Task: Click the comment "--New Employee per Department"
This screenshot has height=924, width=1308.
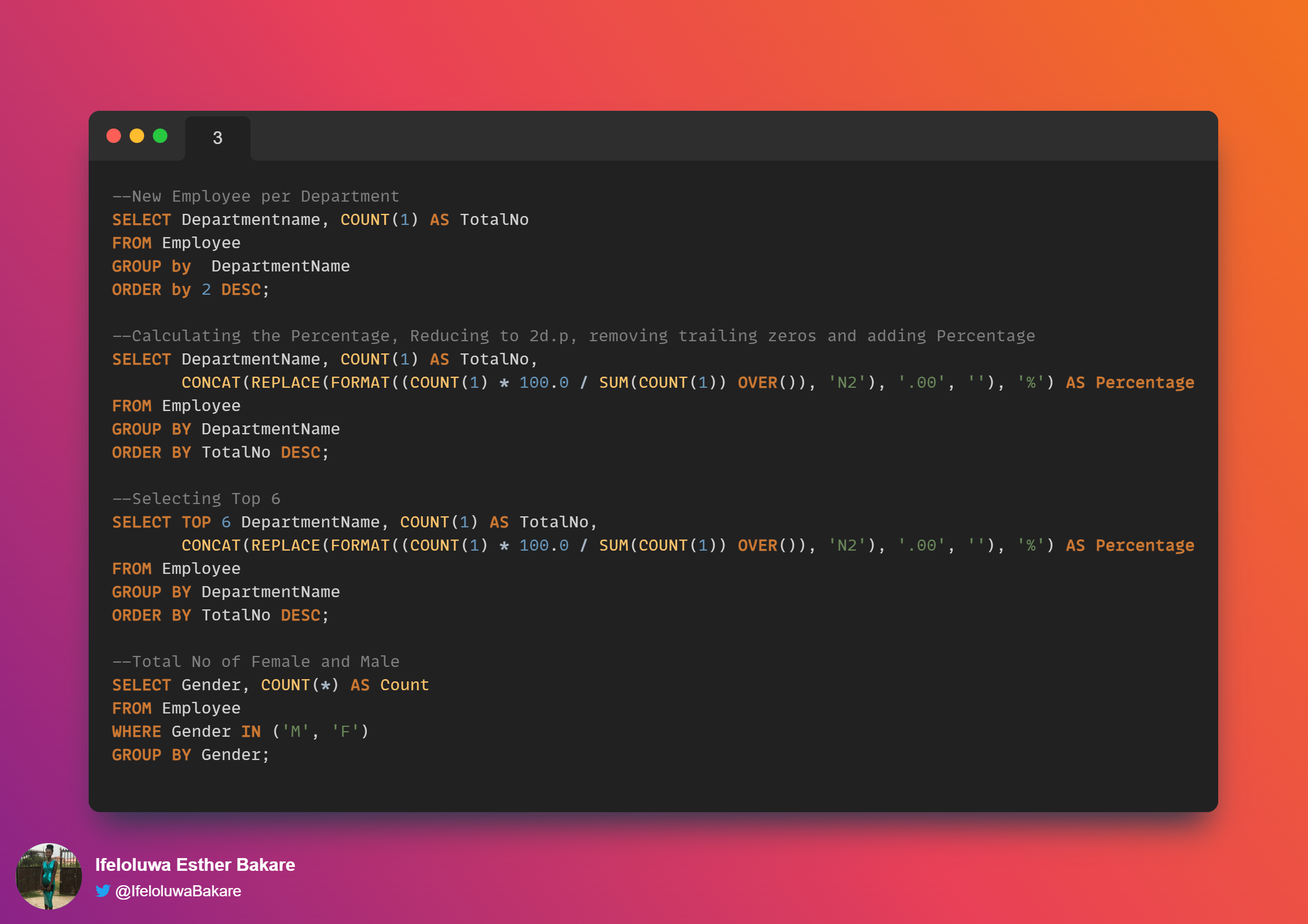Action: pos(256,197)
